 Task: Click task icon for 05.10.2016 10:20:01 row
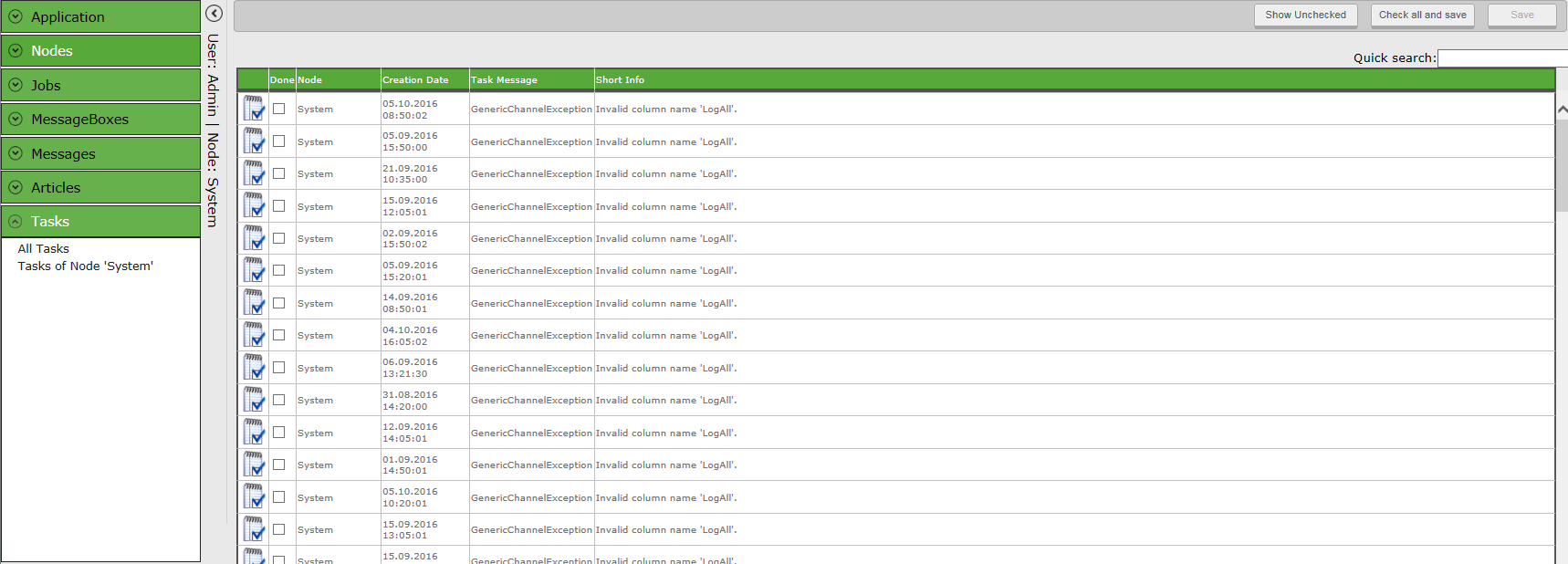pos(254,497)
